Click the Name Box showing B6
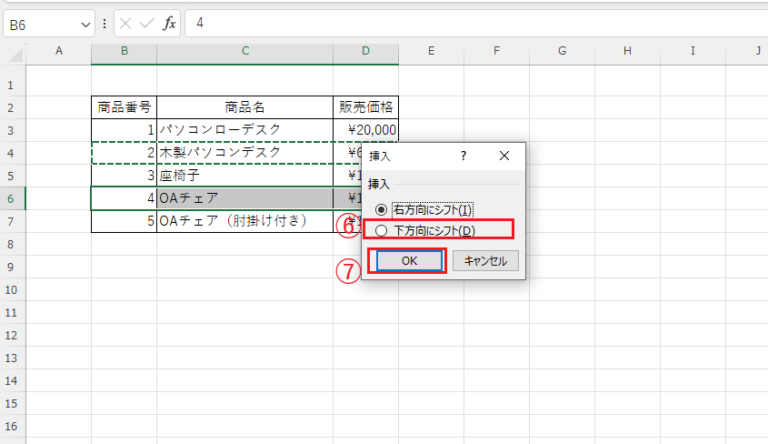The image size is (768, 444). (x=40, y=21)
